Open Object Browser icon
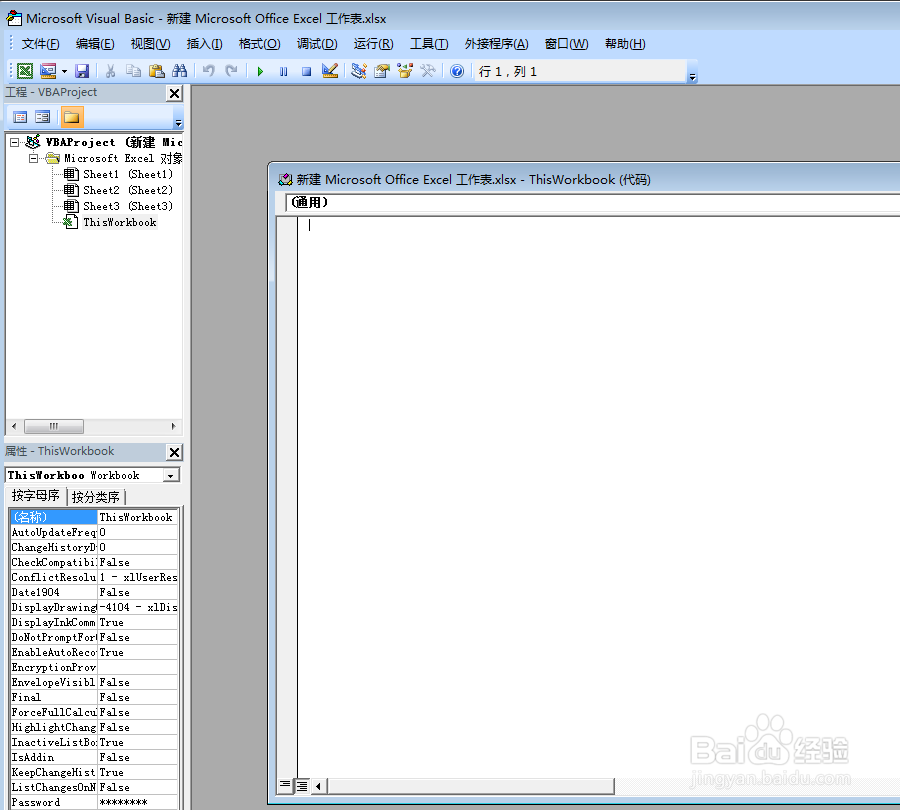Screen dimensions: 900x810 point(405,71)
